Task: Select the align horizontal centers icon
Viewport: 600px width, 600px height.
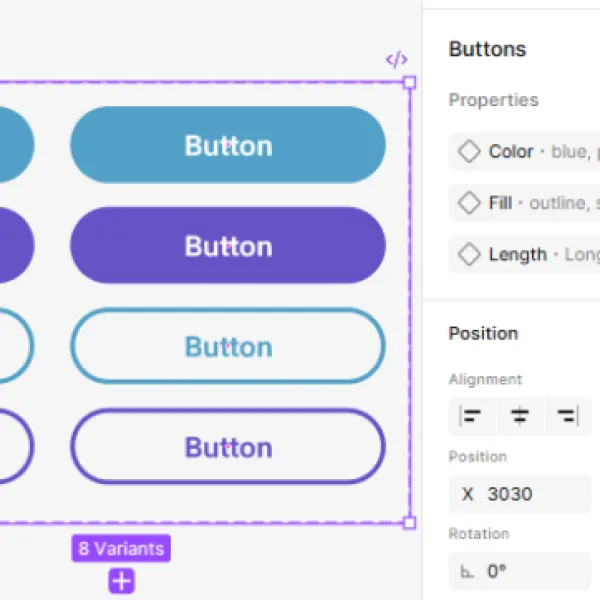Action: click(x=519, y=416)
